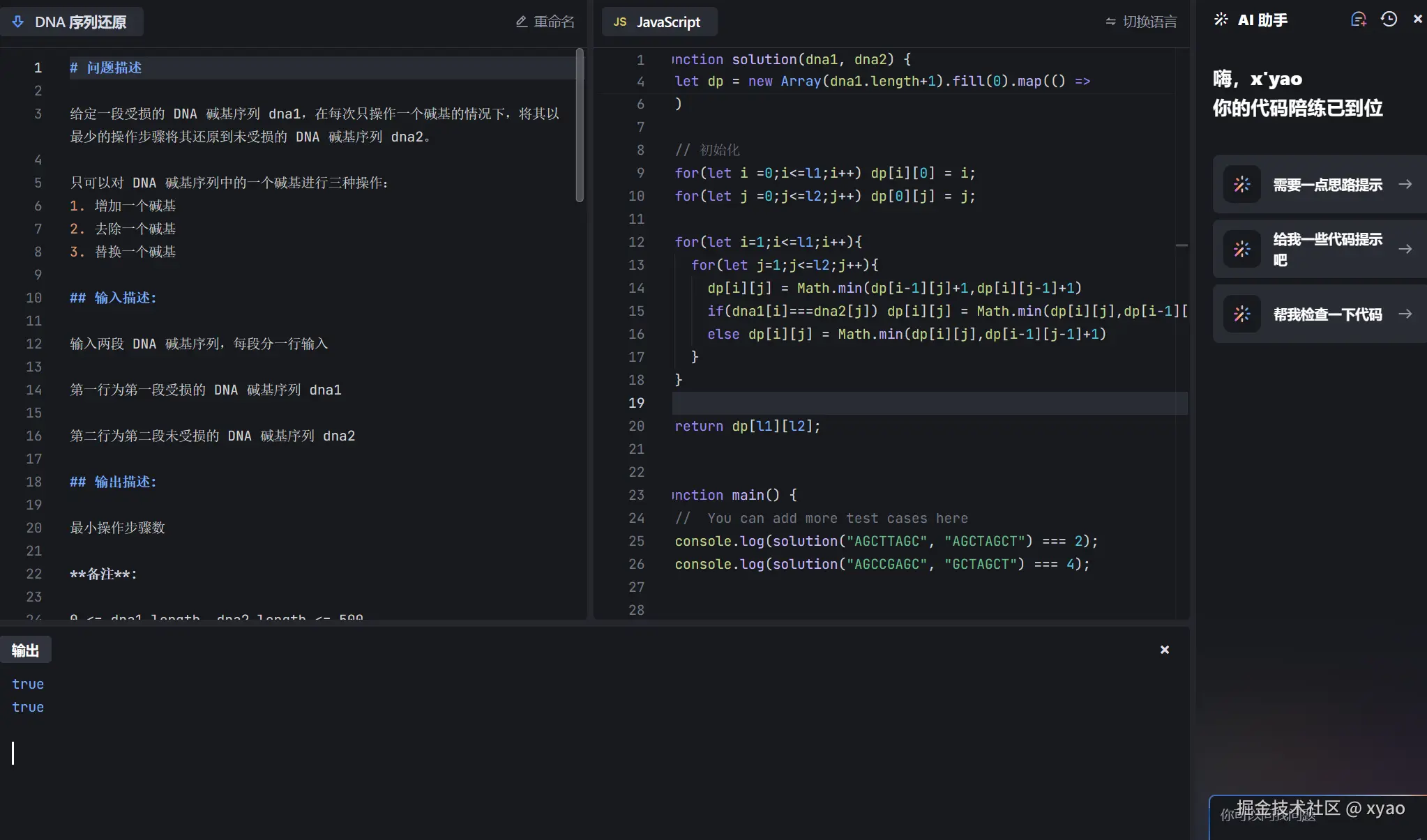Click the pencil icon for 重命名
The image size is (1427, 840).
pyautogui.click(x=521, y=22)
